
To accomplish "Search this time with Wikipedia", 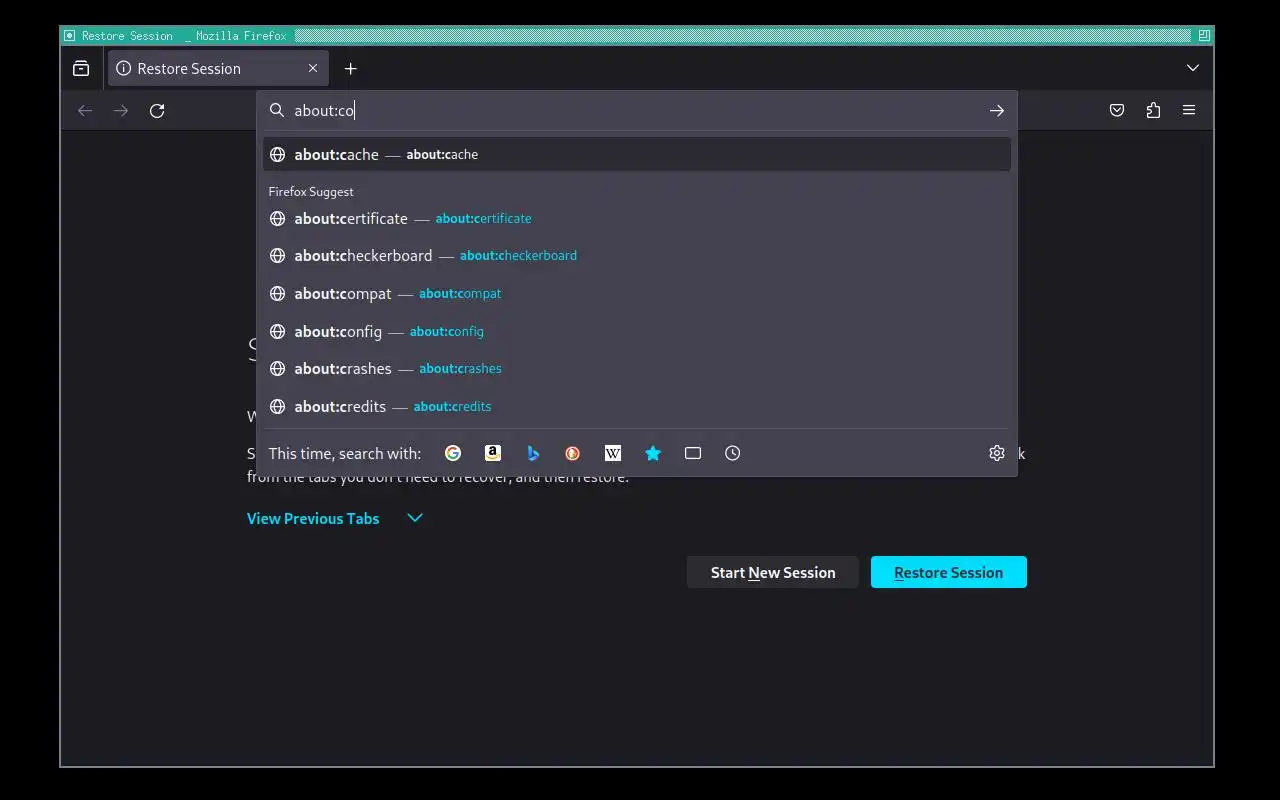I will (x=613, y=453).
